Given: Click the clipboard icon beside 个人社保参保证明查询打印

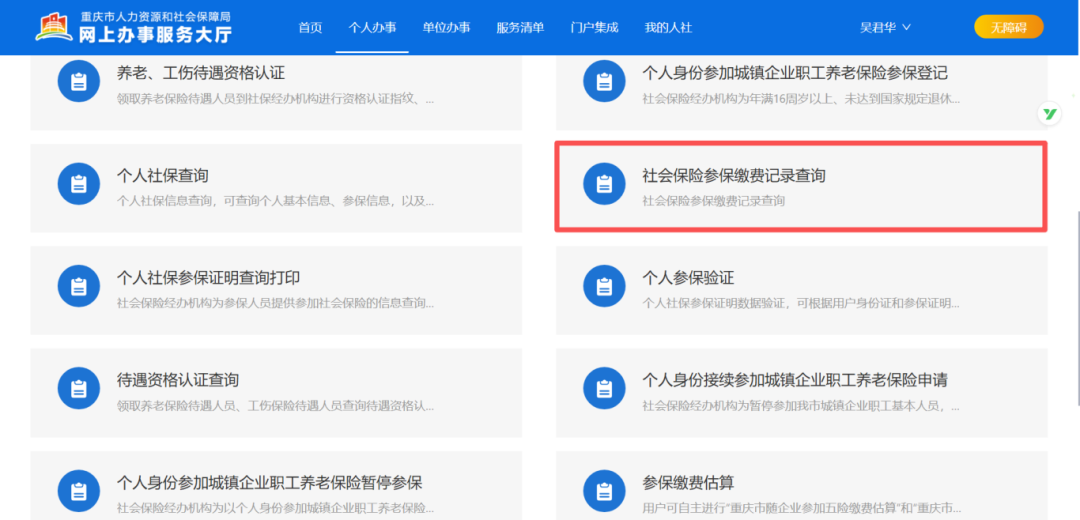Looking at the screenshot, I should (79, 286).
